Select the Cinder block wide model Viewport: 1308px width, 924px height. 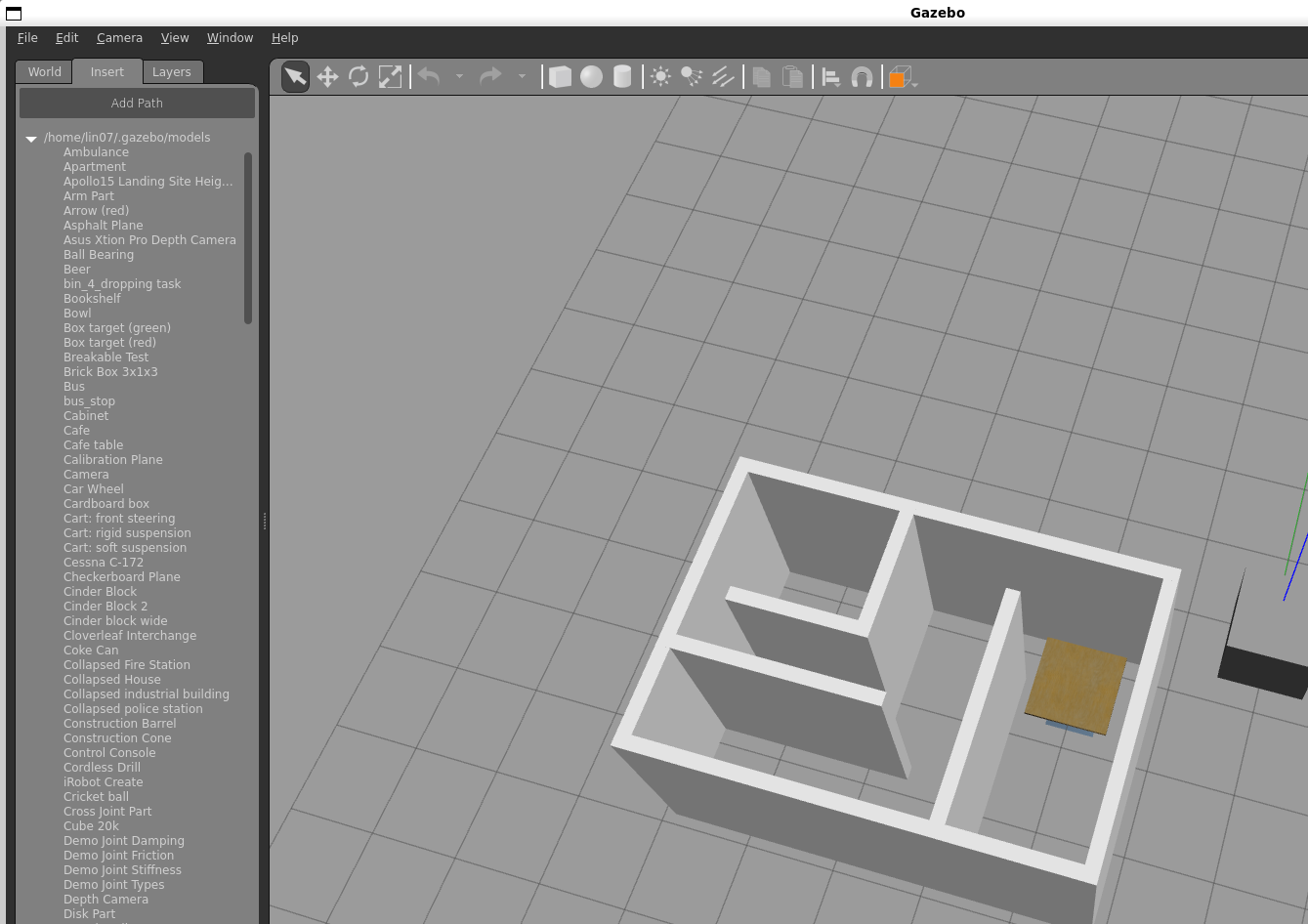point(115,621)
